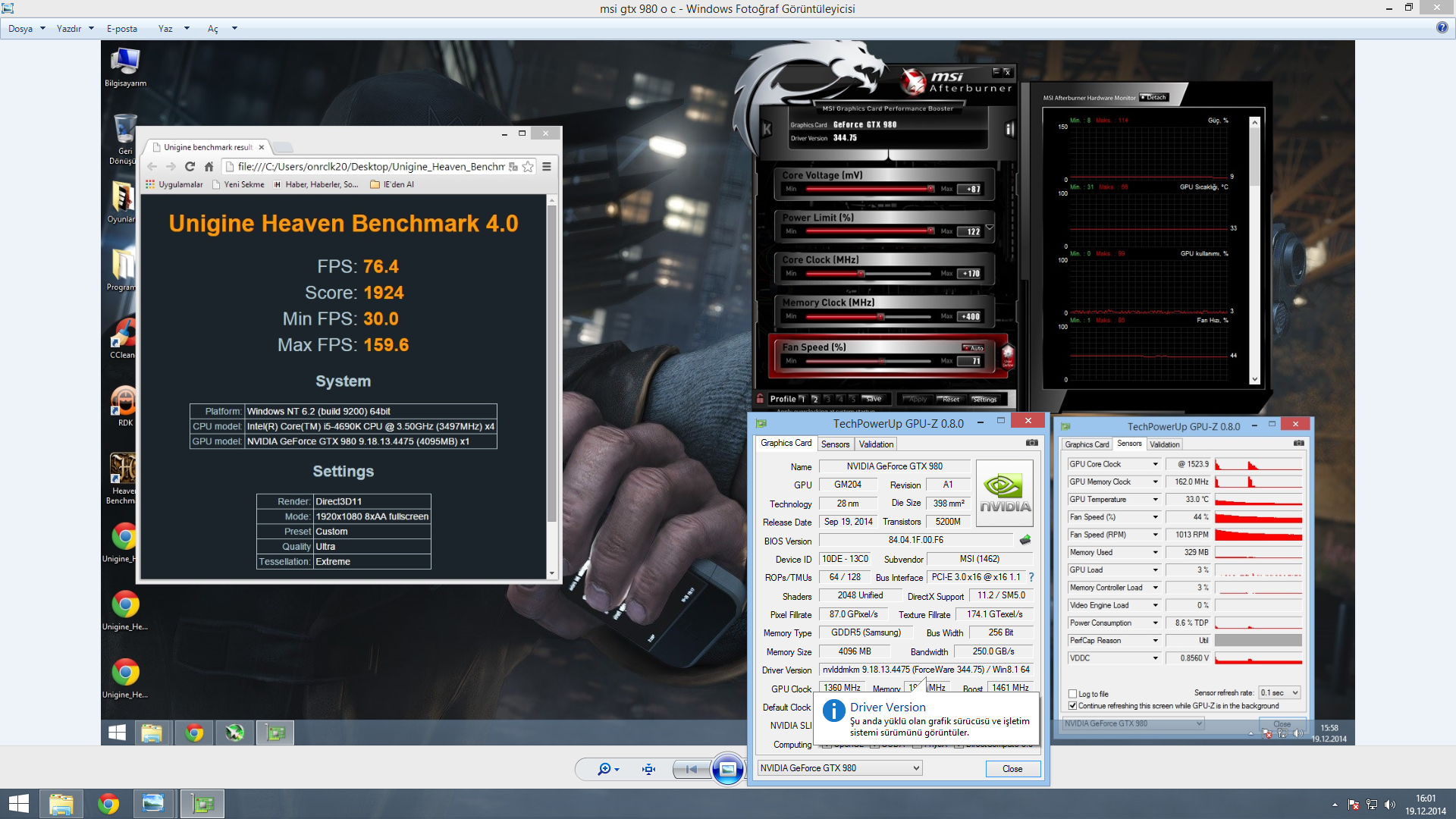Go to previous photo in viewer
Image resolution: width=1456 pixels, height=819 pixels.
(691, 769)
